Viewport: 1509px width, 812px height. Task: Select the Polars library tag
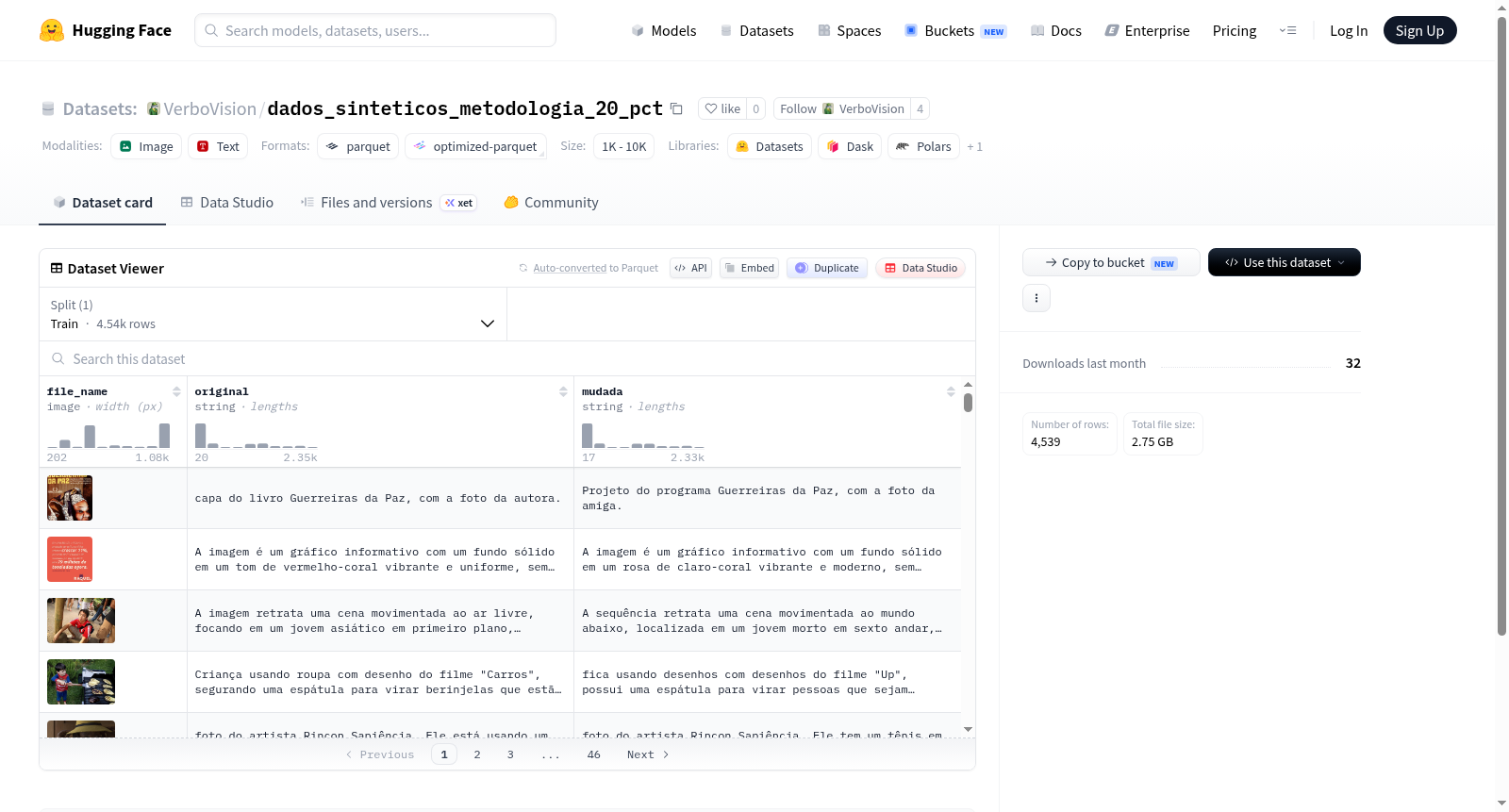923,146
